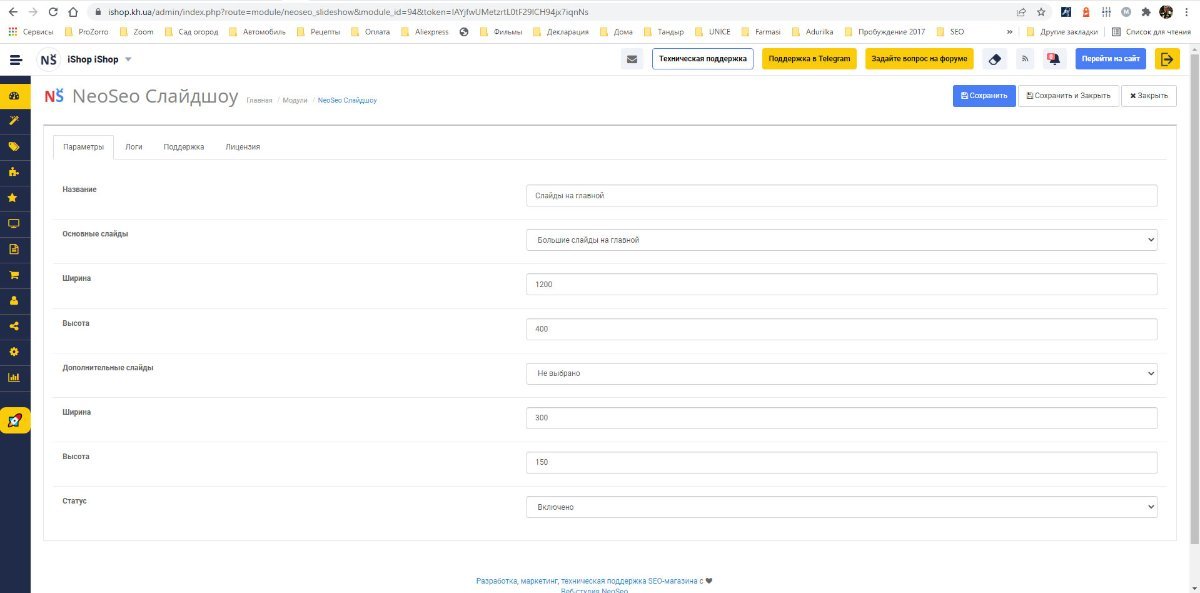Open the Другие закладки folder
The image size is (1200, 593).
1063,31
